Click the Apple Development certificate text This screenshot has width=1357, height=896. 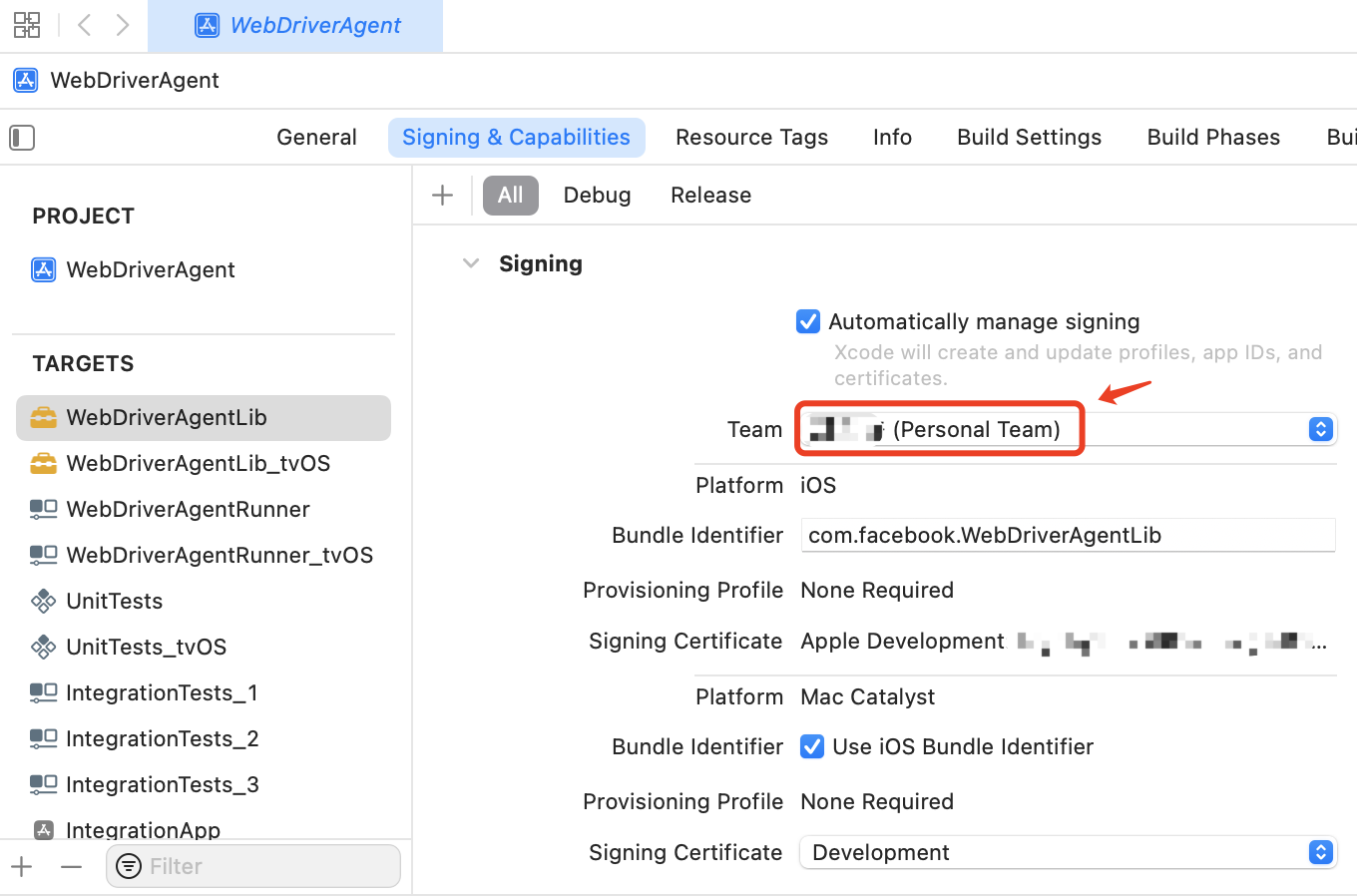[902, 641]
